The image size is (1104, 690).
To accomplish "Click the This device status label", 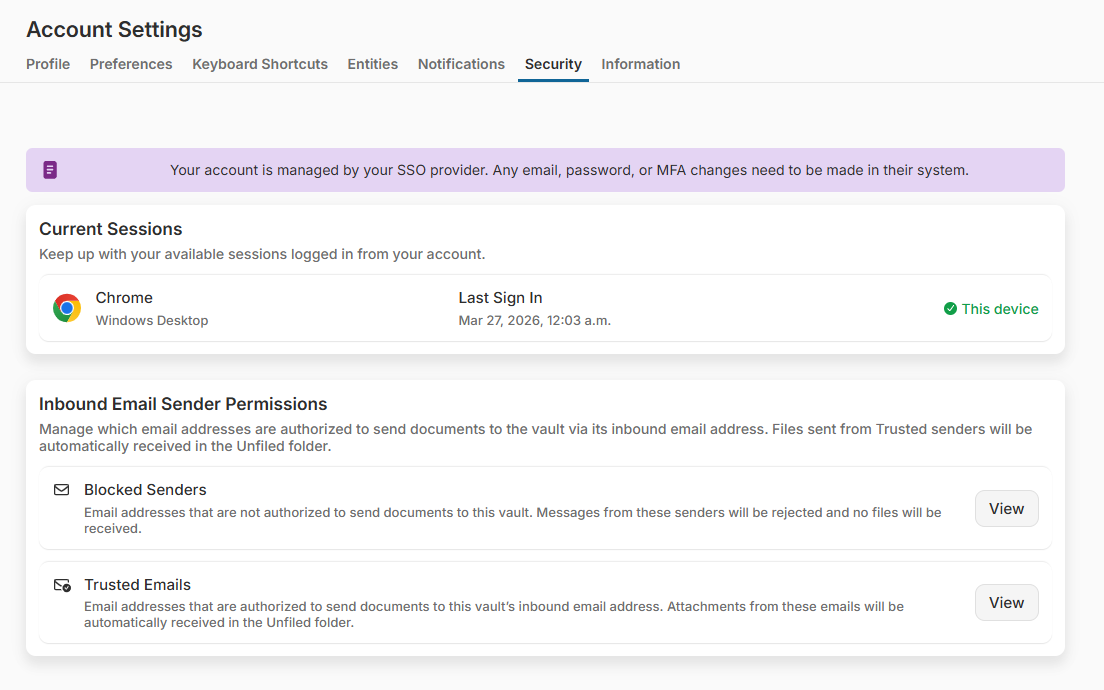I will (1000, 308).
